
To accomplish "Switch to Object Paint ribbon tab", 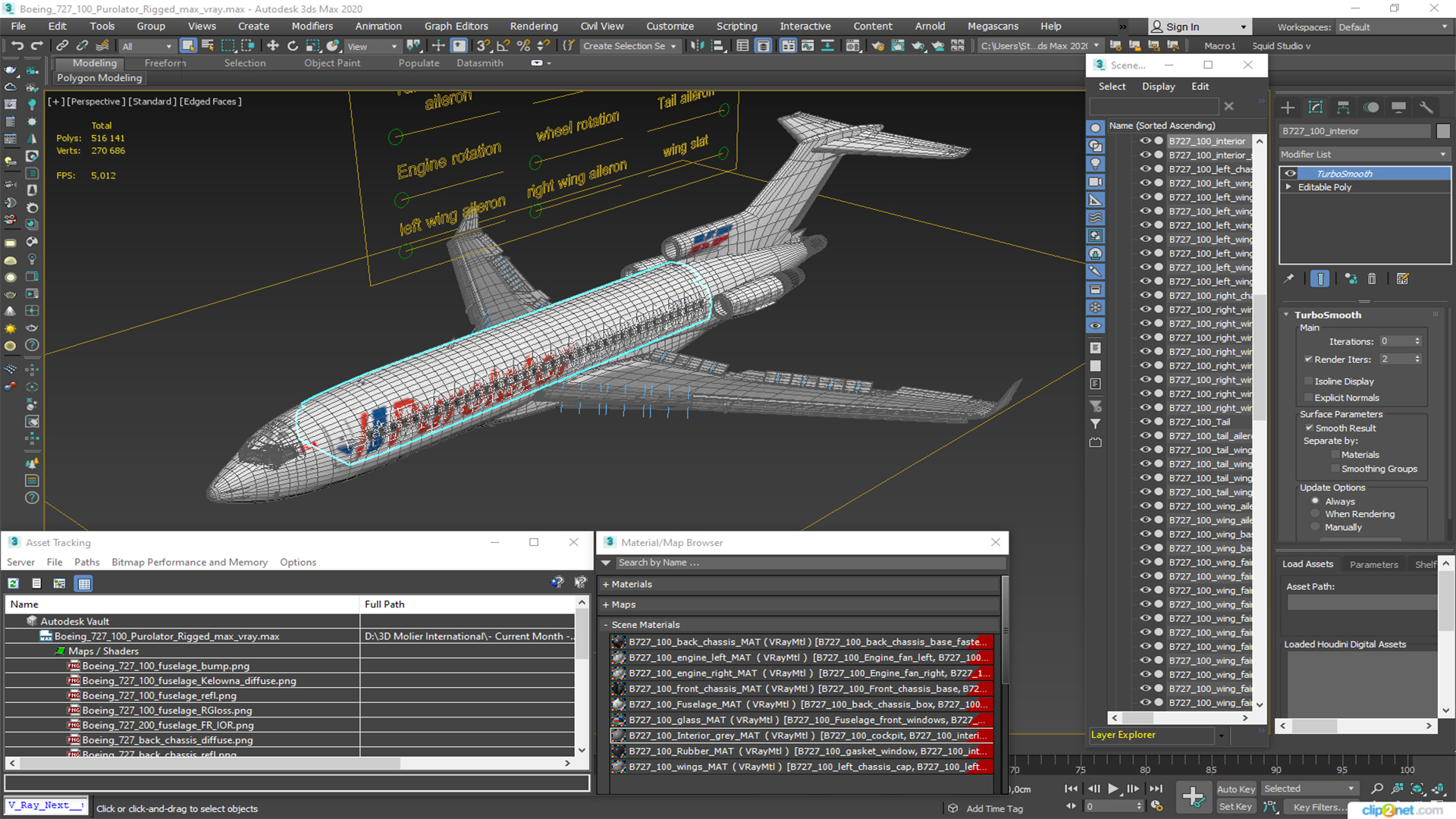I will [332, 63].
